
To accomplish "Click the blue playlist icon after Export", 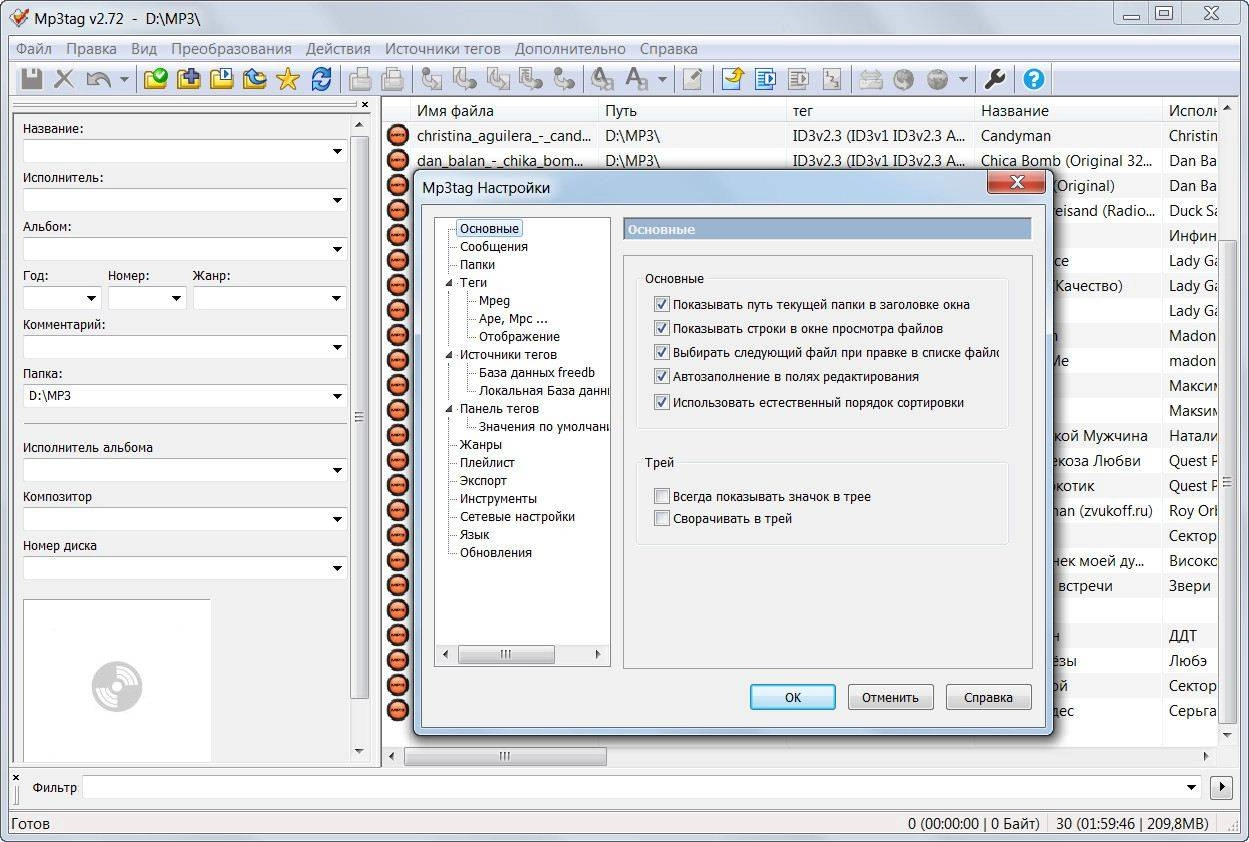I will coord(766,79).
